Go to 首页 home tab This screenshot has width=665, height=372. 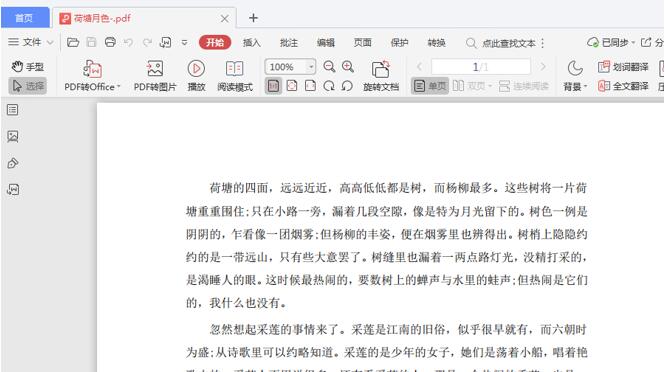(x=25, y=18)
